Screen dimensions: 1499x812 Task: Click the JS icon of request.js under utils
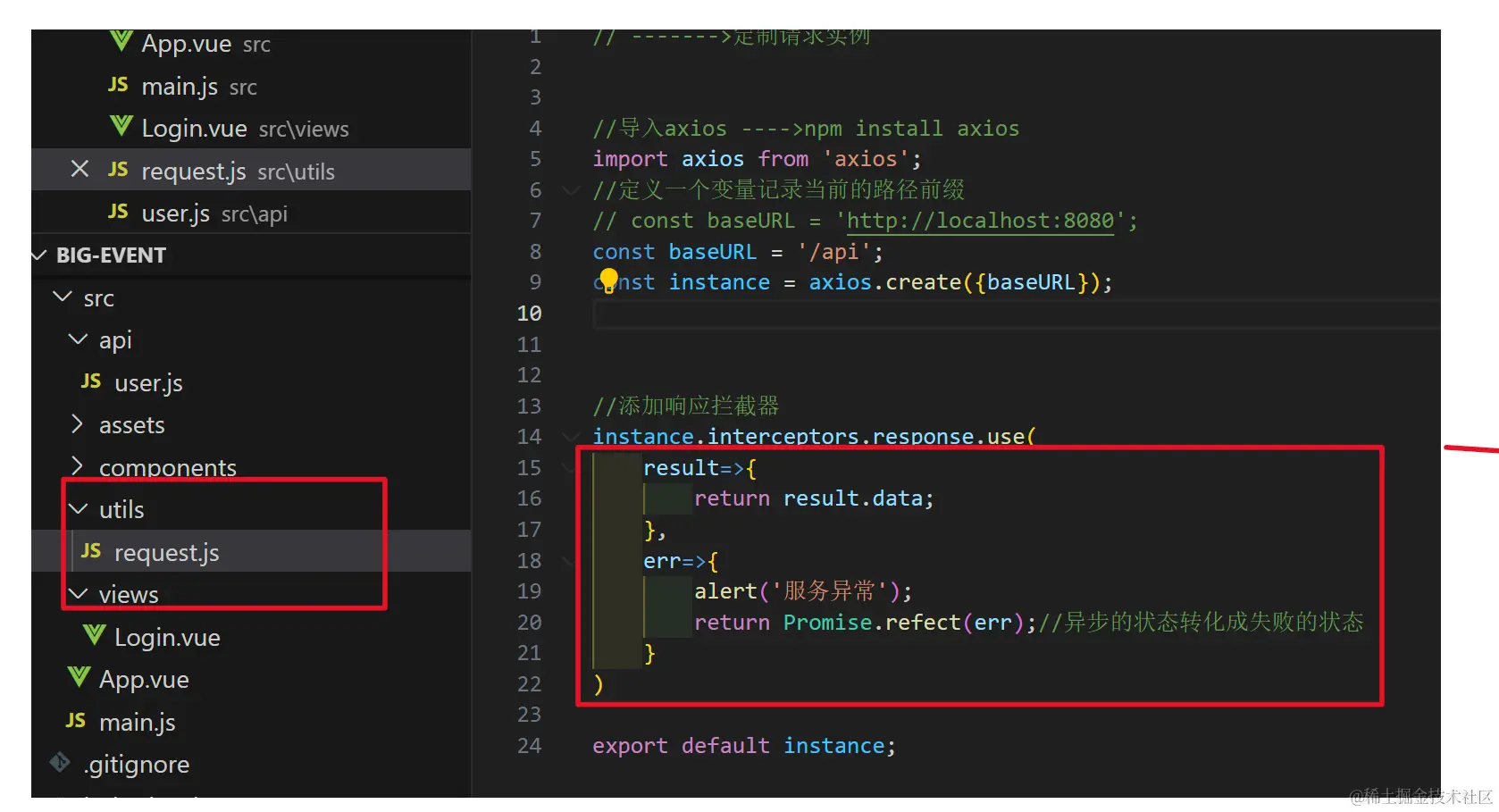(x=91, y=551)
